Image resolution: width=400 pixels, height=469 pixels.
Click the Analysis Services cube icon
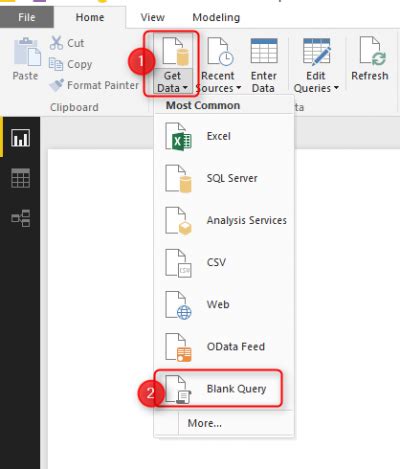pos(178,221)
